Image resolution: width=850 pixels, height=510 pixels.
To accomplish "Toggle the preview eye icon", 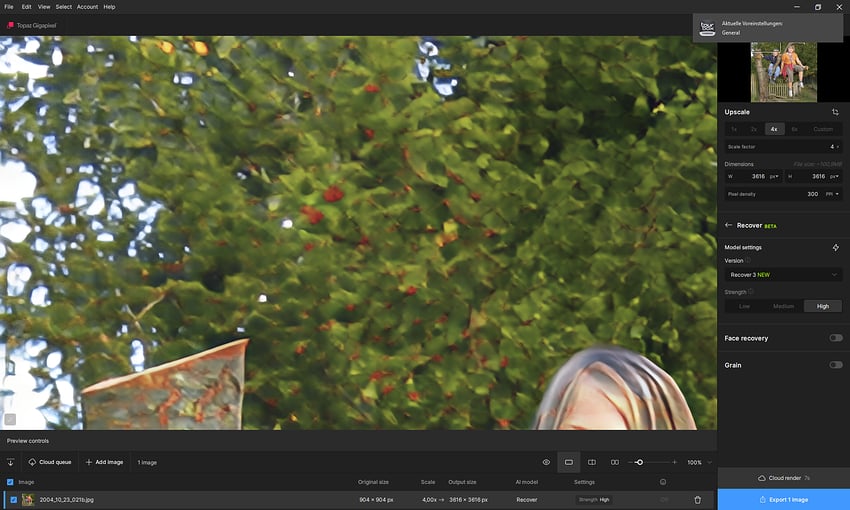I will pos(546,462).
